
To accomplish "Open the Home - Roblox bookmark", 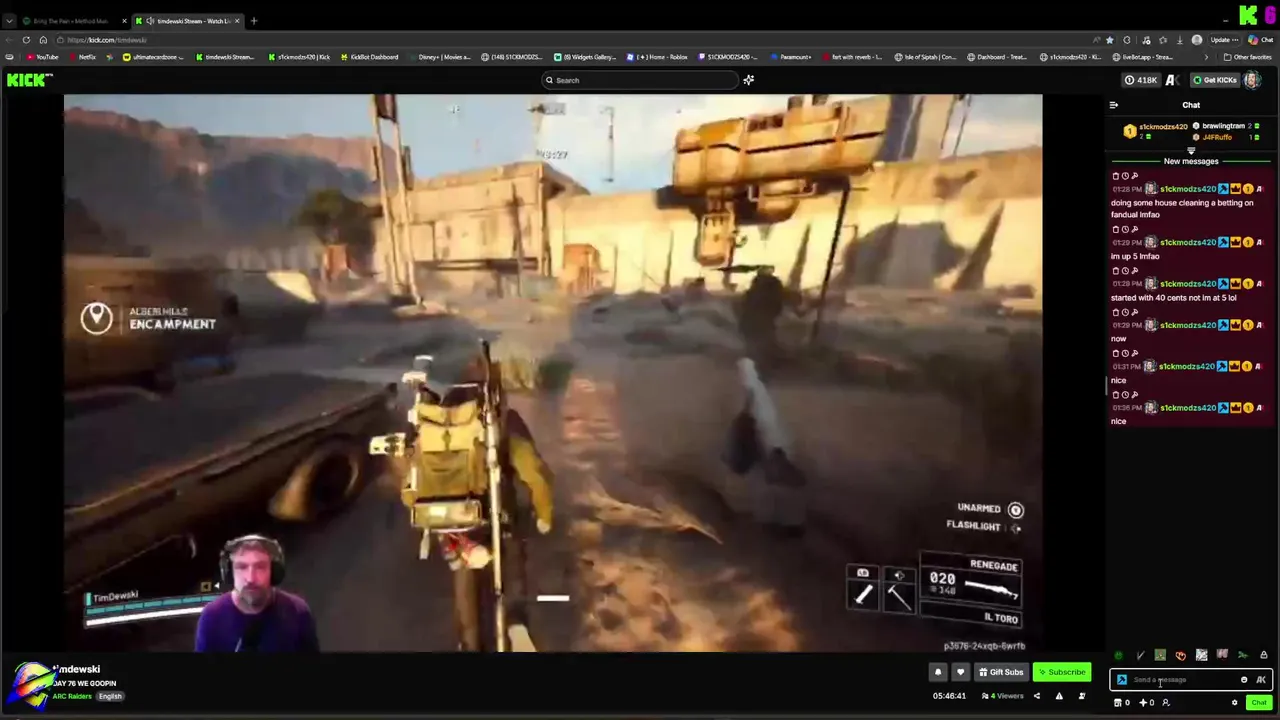I will pos(658,57).
